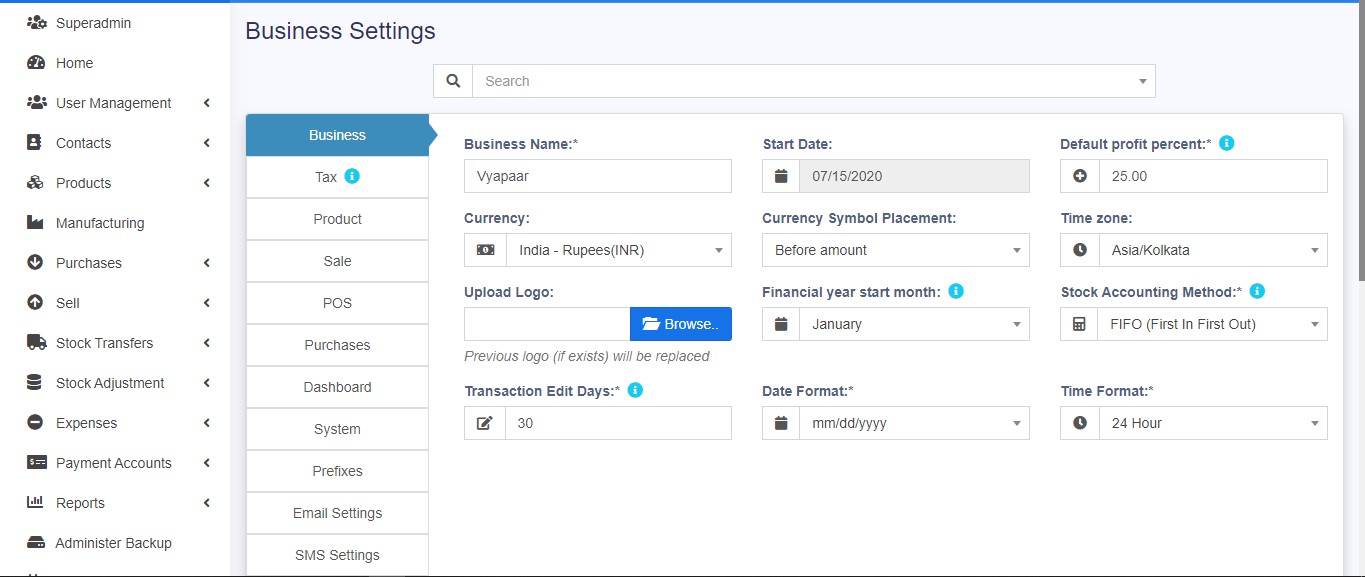This screenshot has height=577, width=1365.
Task: Click the Transaction Edit Days info icon
Action: point(635,390)
